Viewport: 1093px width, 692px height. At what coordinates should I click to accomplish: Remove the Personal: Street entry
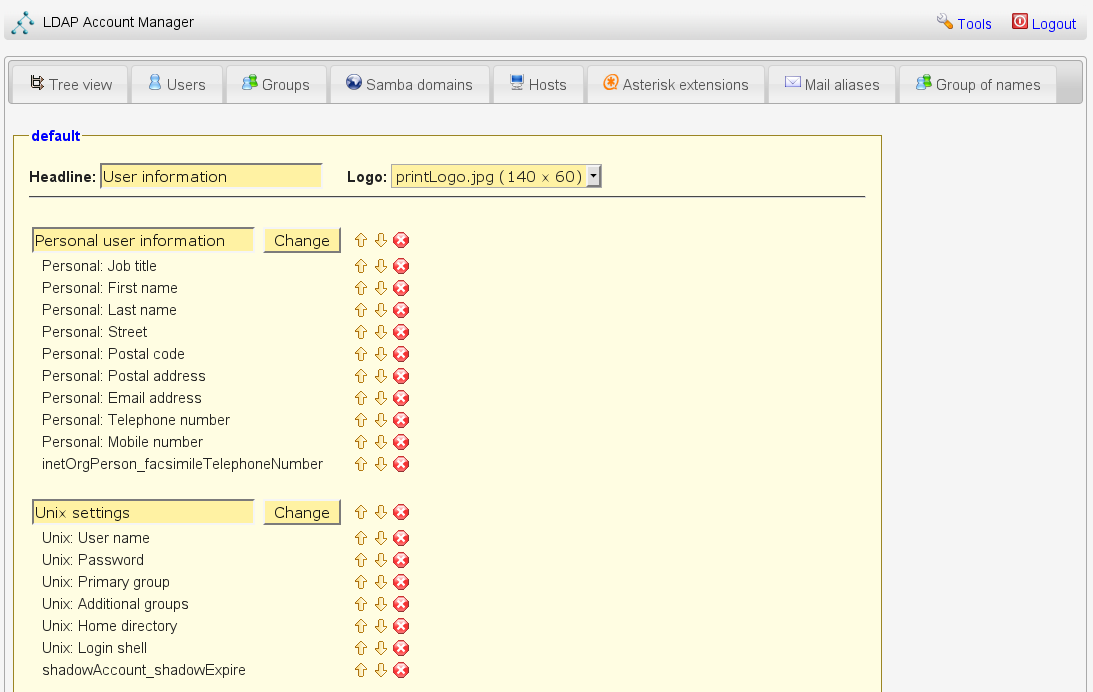pos(401,332)
